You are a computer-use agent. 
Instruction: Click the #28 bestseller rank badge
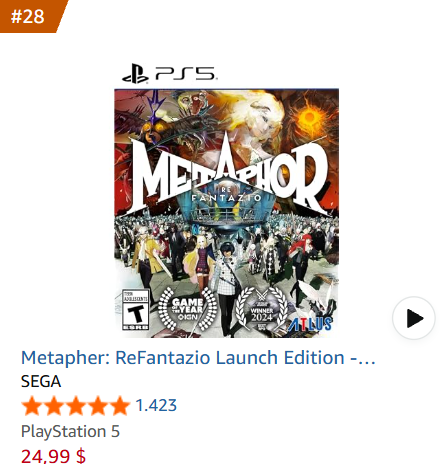click(x=28, y=16)
